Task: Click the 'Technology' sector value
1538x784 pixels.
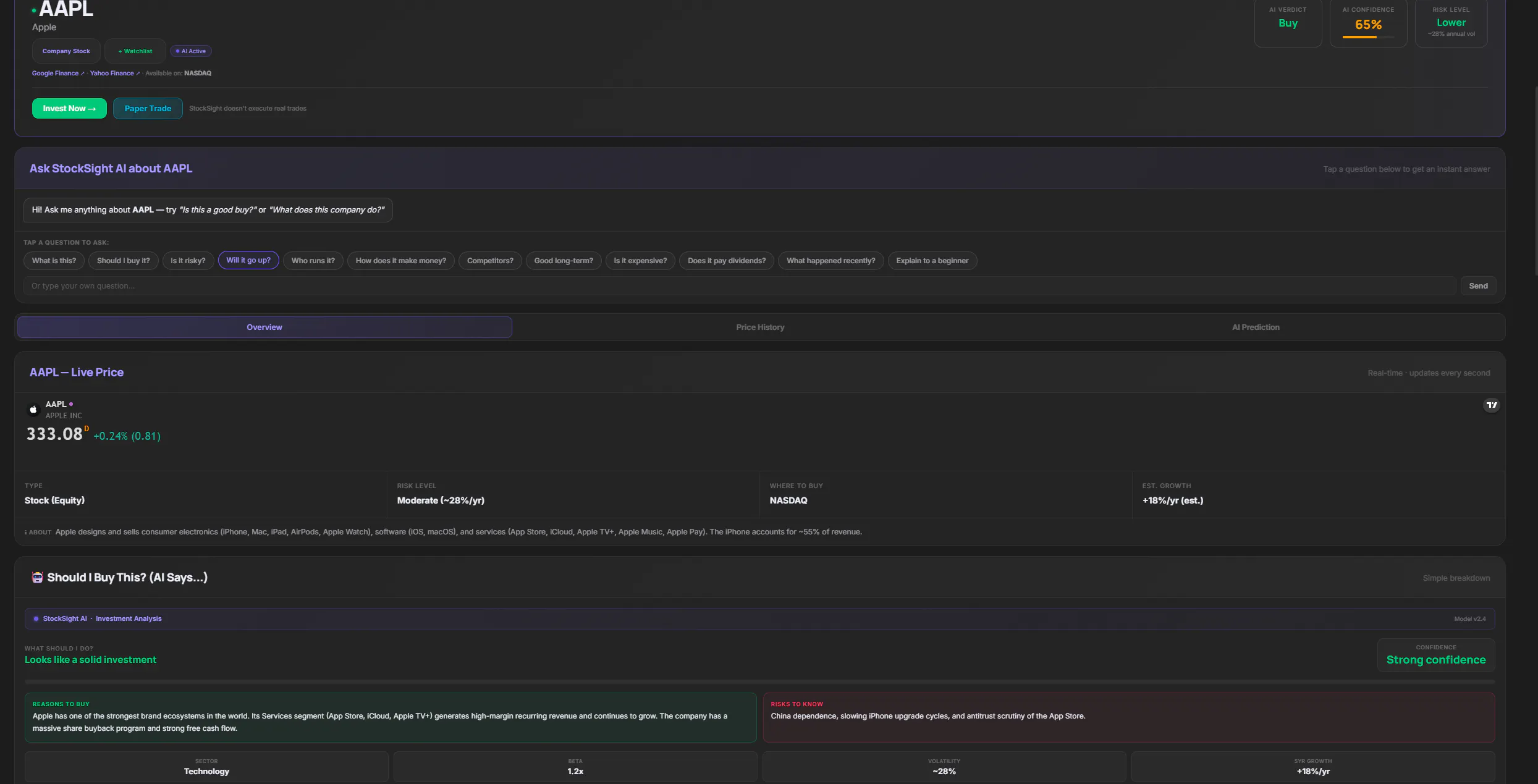Action: [x=206, y=772]
